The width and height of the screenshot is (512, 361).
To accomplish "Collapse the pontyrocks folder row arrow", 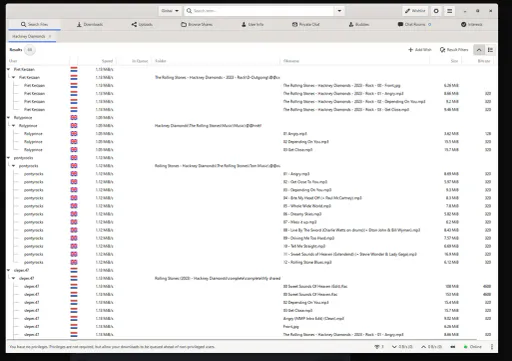I will tap(14, 166).
